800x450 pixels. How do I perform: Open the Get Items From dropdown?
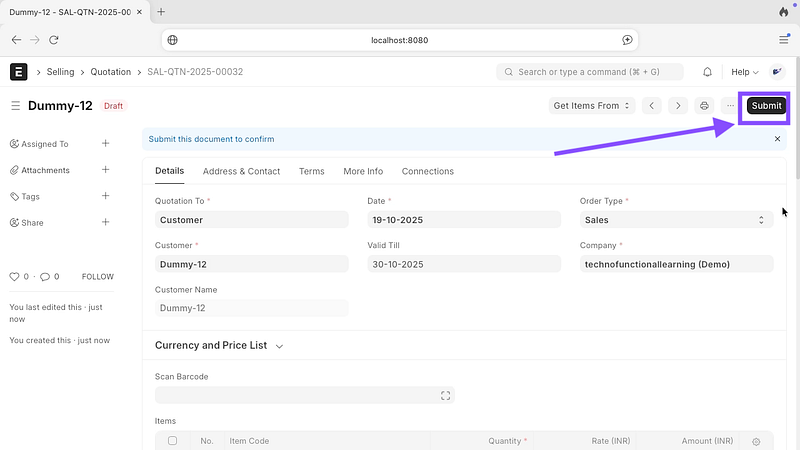[593, 106]
